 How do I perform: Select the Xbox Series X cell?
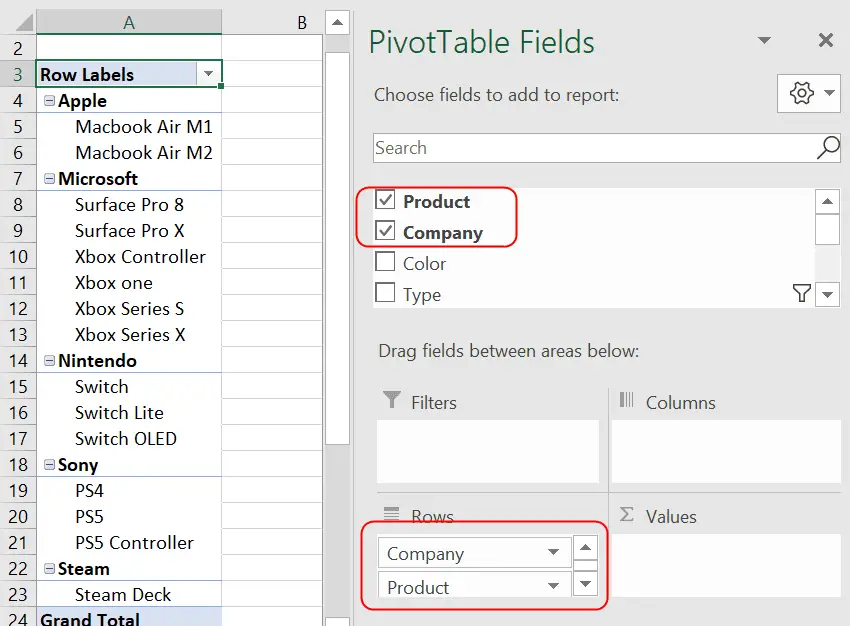(x=129, y=334)
